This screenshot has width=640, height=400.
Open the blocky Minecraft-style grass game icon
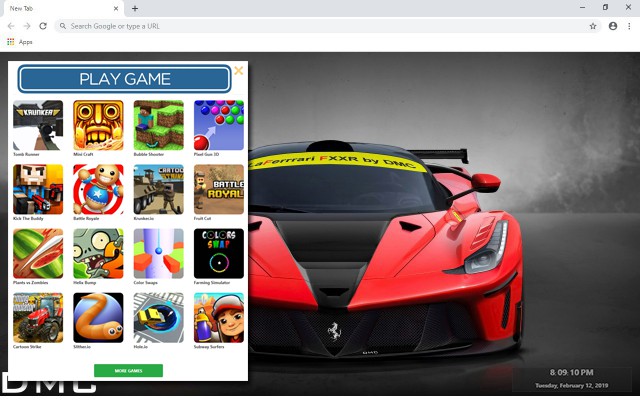159,125
